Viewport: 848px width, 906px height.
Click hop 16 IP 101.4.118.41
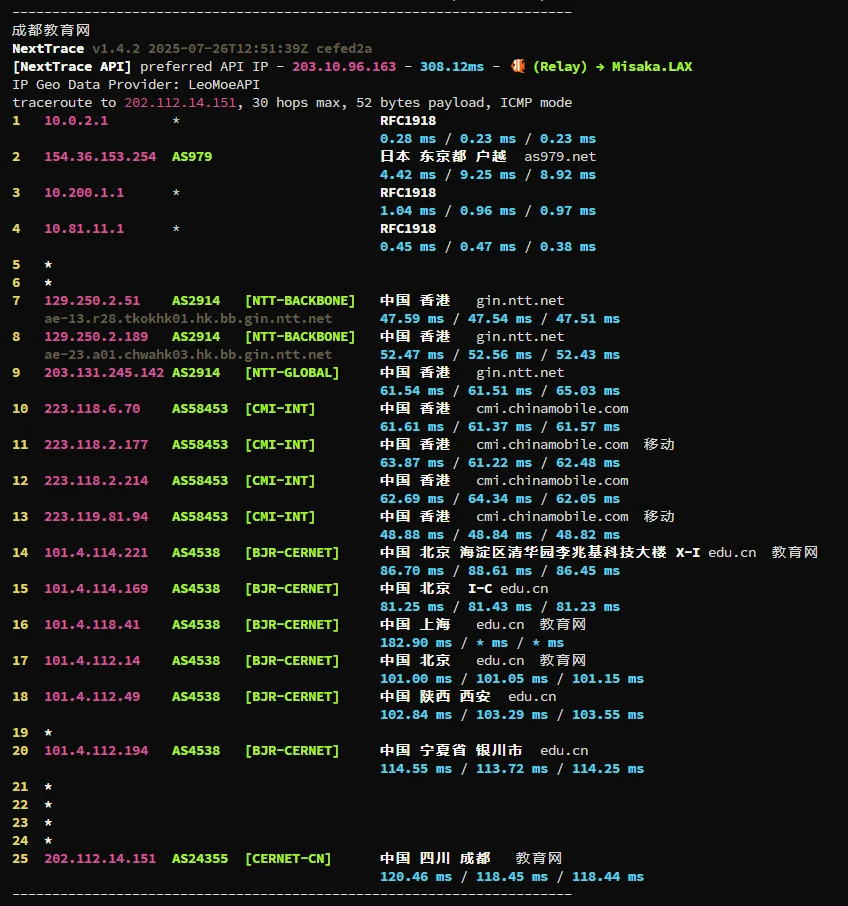point(92,625)
